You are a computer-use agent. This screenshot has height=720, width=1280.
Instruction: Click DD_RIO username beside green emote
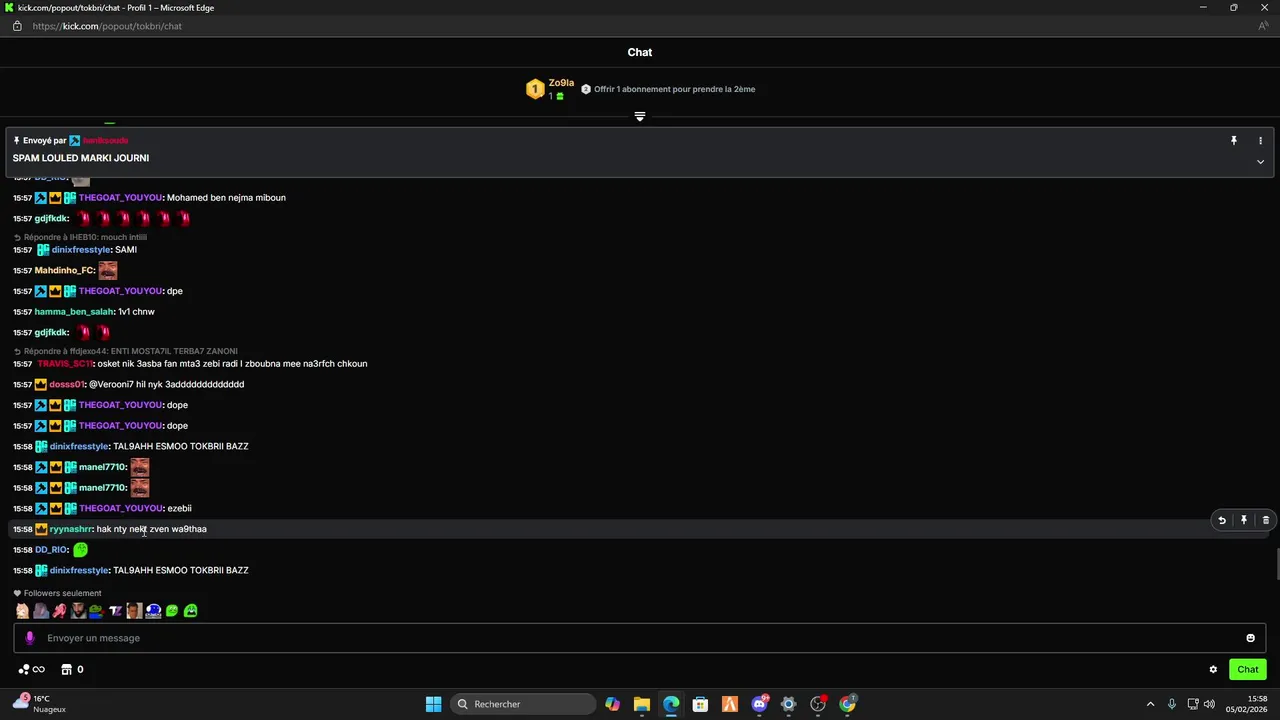pyautogui.click(x=51, y=550)
